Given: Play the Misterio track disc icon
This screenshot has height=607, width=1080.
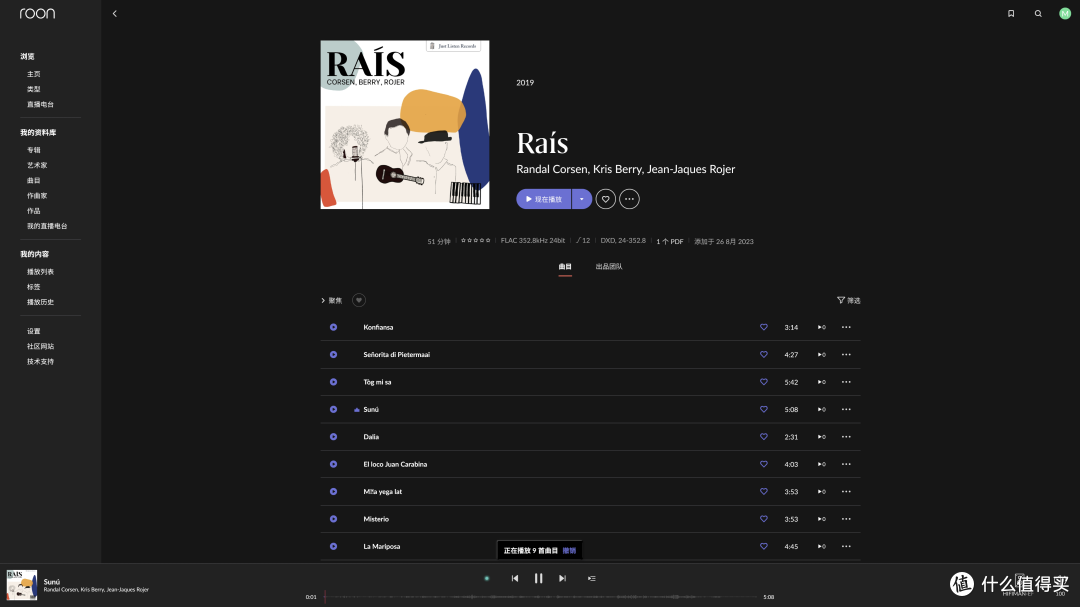Looking at the screenshot, I should (x=333, y=519).
